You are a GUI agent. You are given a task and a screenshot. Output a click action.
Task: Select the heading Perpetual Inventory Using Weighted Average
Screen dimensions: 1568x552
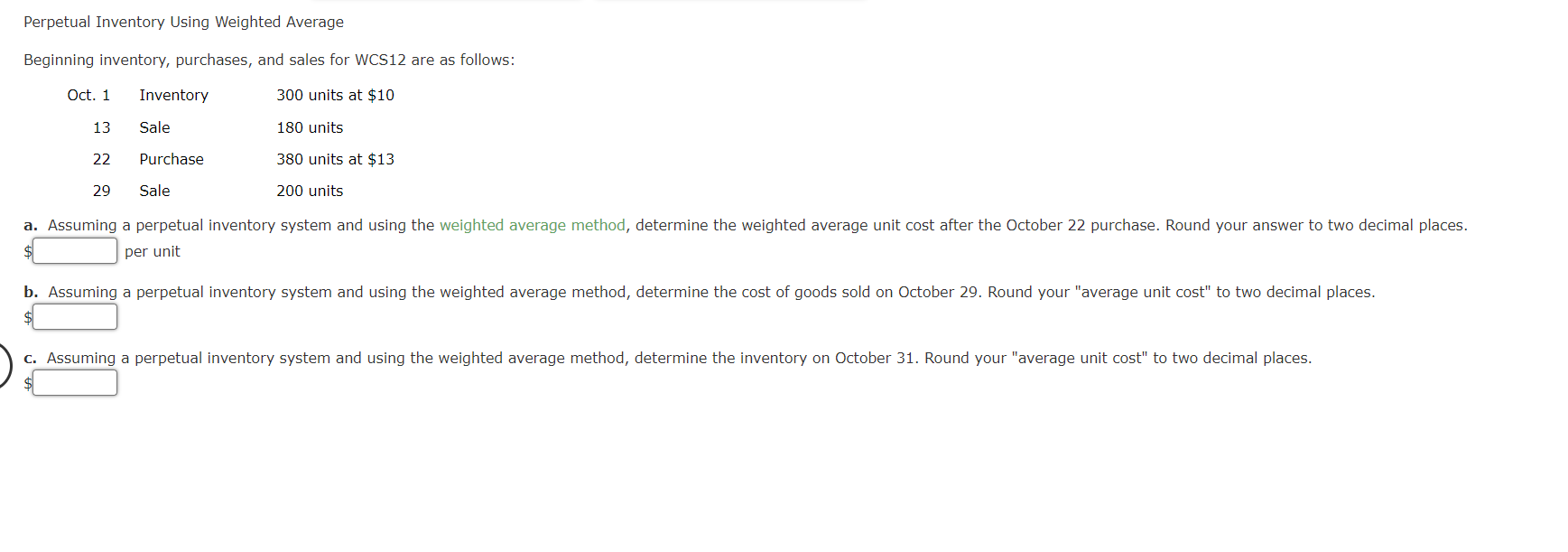pyautogui.click(x=182, y=21)
